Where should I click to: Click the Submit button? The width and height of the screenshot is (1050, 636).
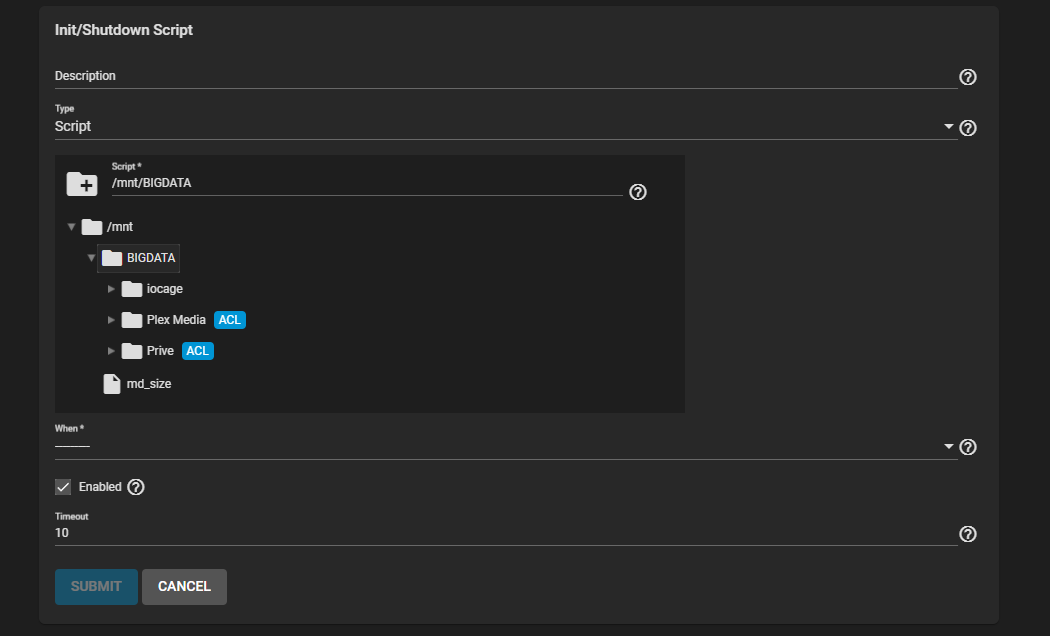pos(96,586)
